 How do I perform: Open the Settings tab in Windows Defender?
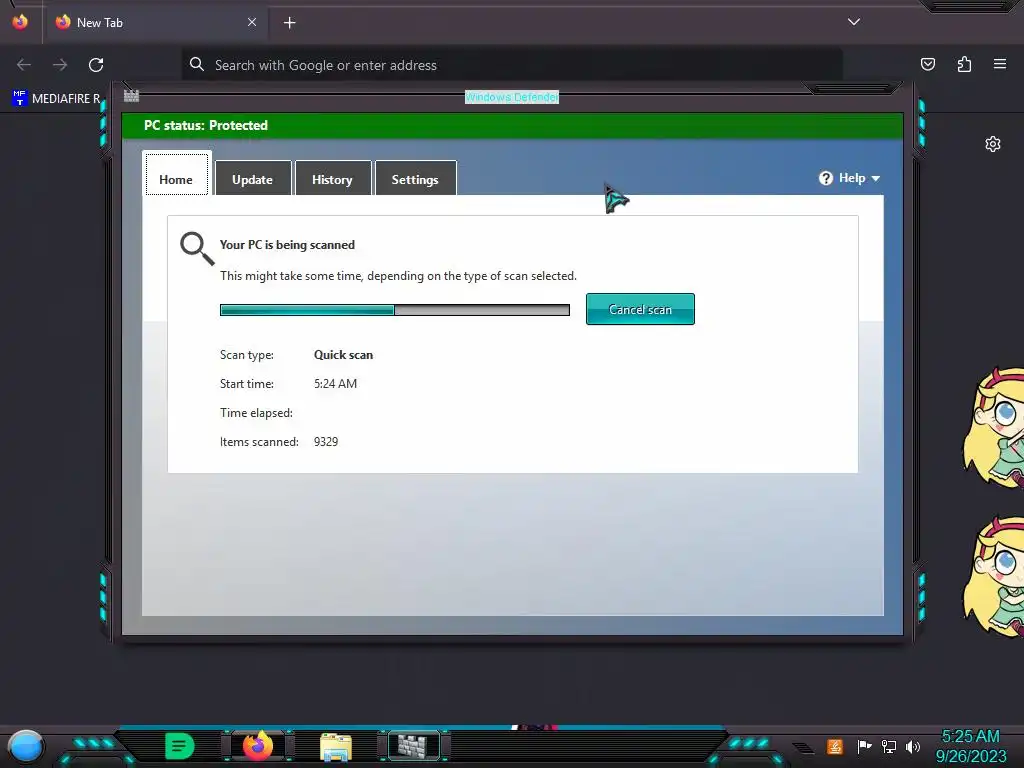415,178
